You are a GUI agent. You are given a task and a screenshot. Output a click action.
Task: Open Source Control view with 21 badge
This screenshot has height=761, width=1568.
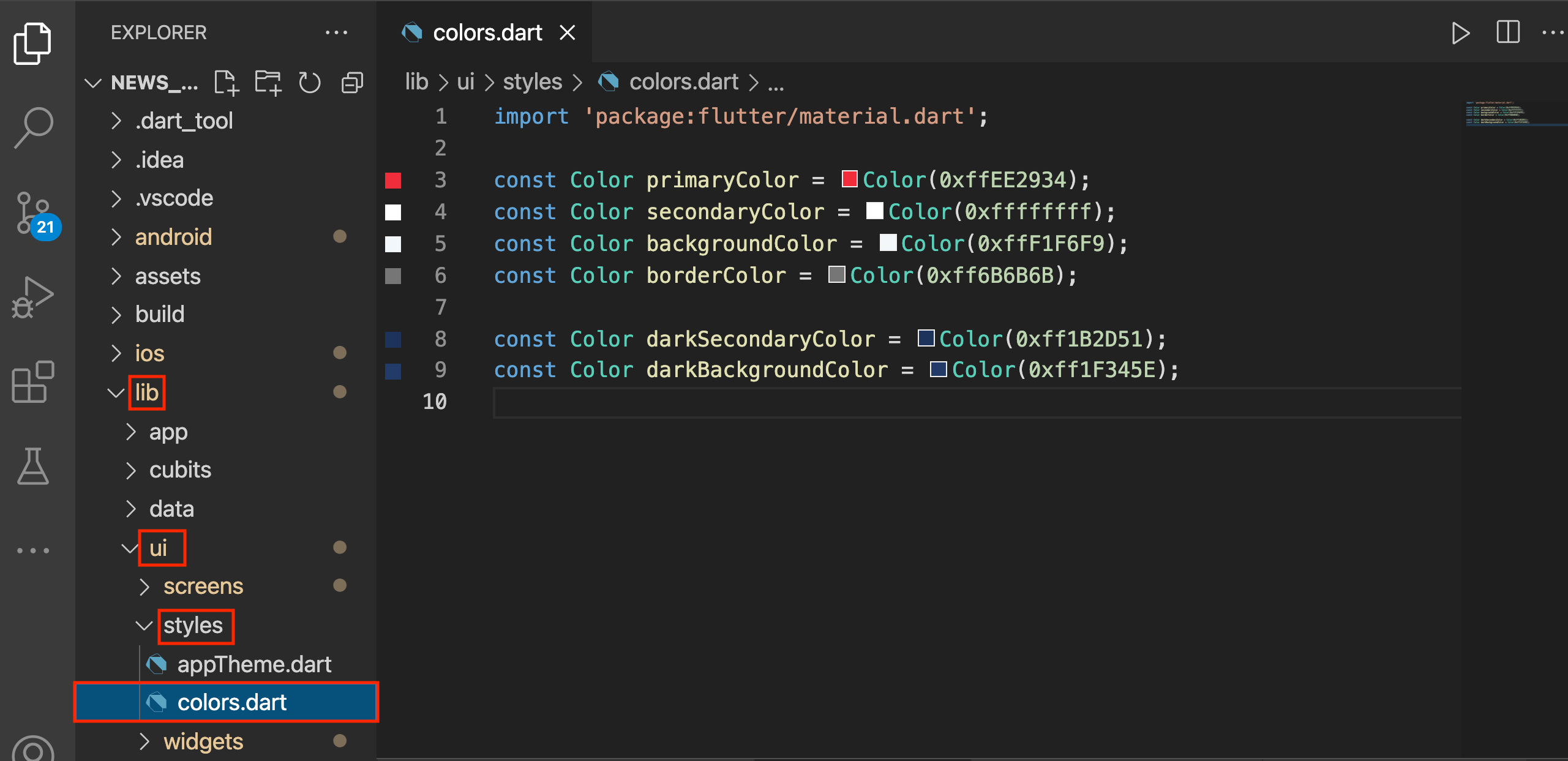(34, 214)
